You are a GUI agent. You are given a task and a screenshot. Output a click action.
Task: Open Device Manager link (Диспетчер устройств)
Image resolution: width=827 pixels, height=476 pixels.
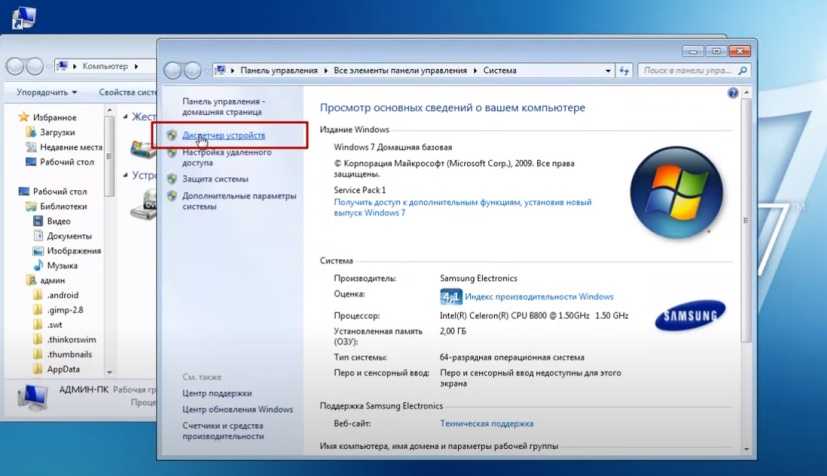click(224, 135)
